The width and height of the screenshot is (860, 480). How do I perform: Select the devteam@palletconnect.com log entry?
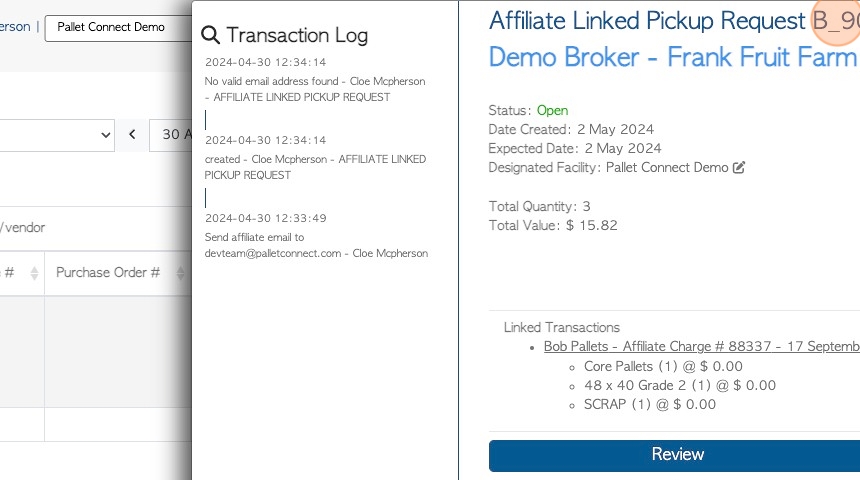[316, 245]
